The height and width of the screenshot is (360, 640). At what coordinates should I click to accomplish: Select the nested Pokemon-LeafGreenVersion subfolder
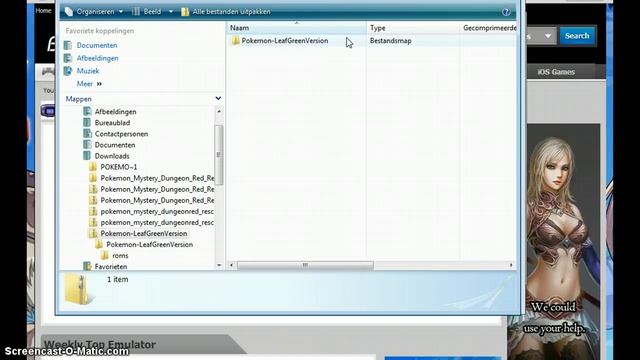click(x=149, y=244)
